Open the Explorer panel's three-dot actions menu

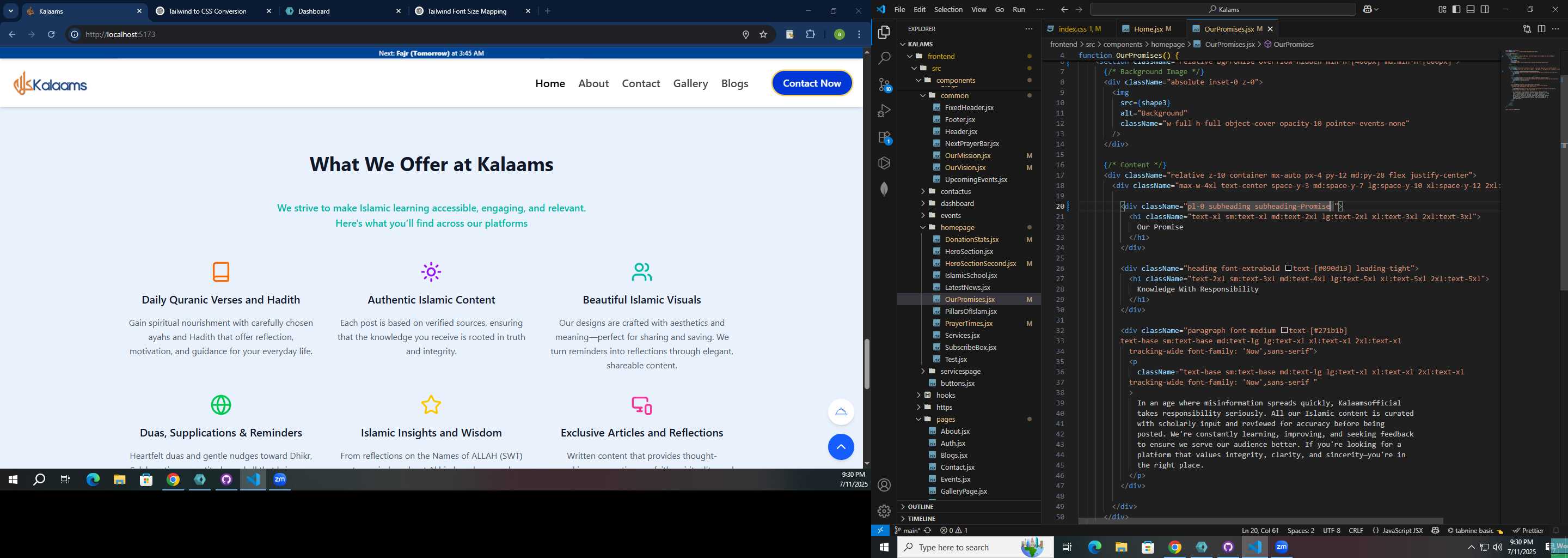[1028, 29]
